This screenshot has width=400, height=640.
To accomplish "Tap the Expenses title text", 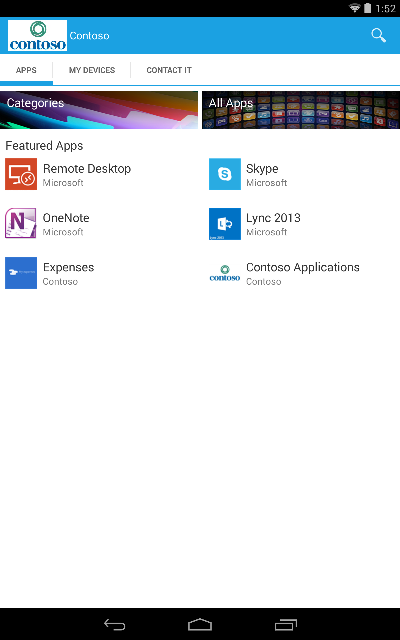I will click(69, 268).
